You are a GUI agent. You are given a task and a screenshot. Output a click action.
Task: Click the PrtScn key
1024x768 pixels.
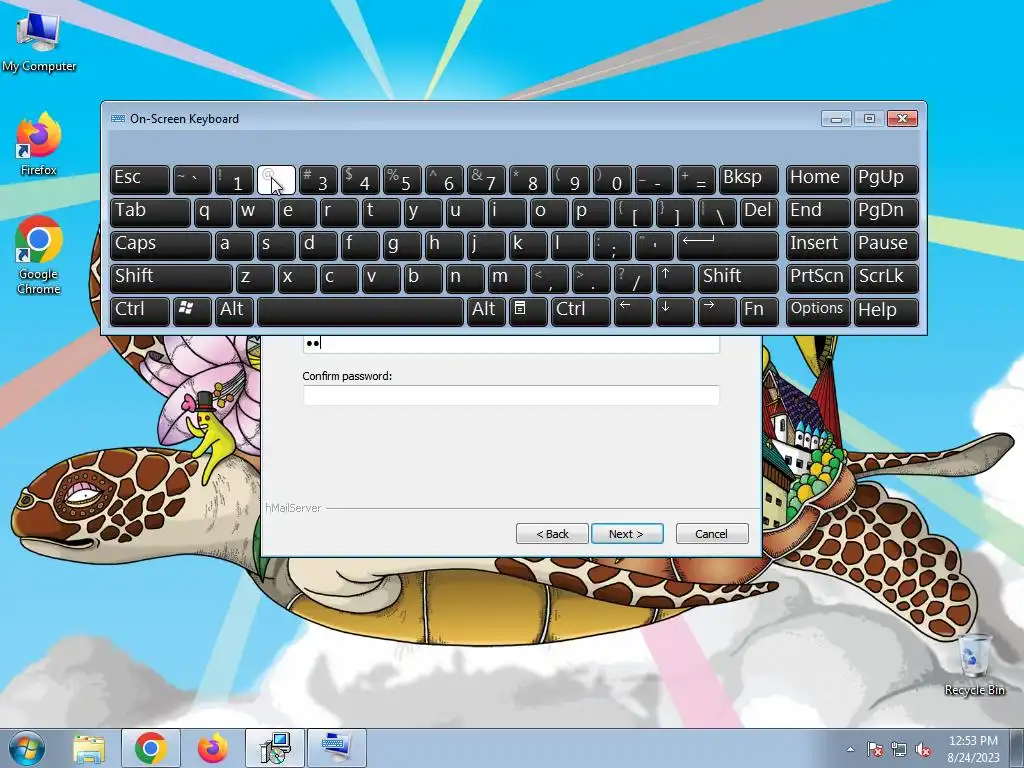(x=818, y=278)
